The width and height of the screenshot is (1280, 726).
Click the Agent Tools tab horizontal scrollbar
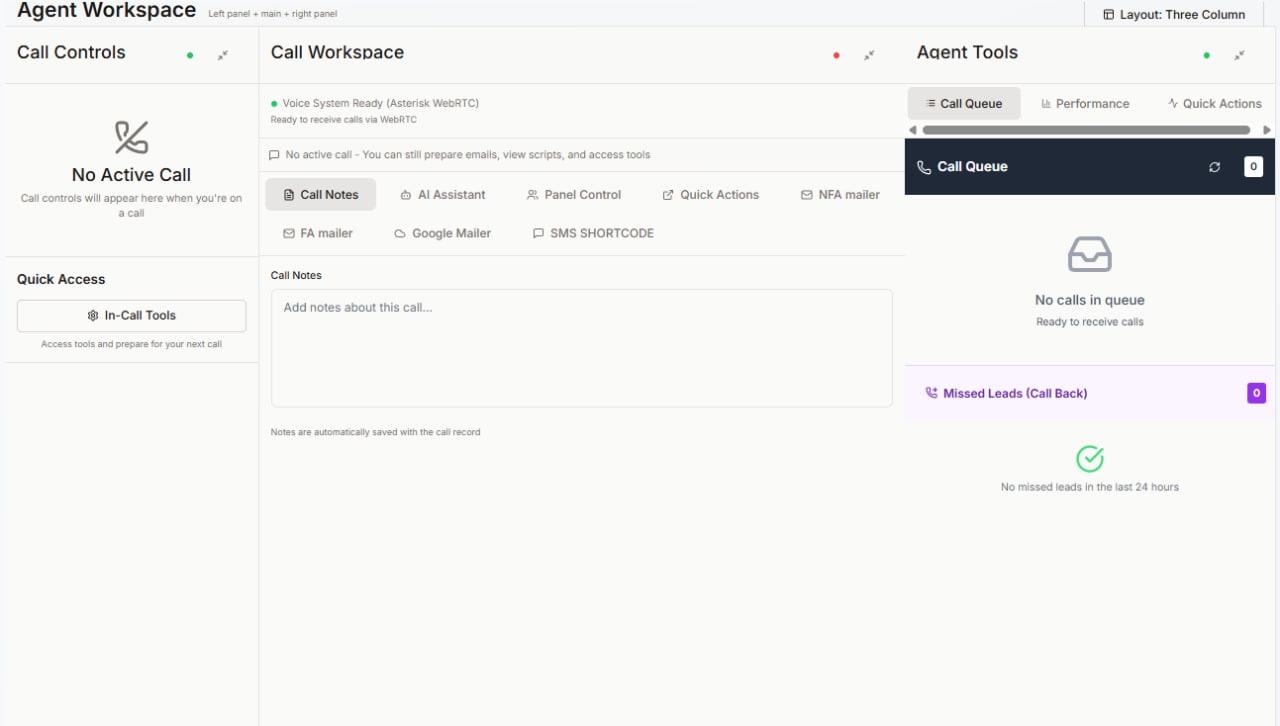point(1086,130)
